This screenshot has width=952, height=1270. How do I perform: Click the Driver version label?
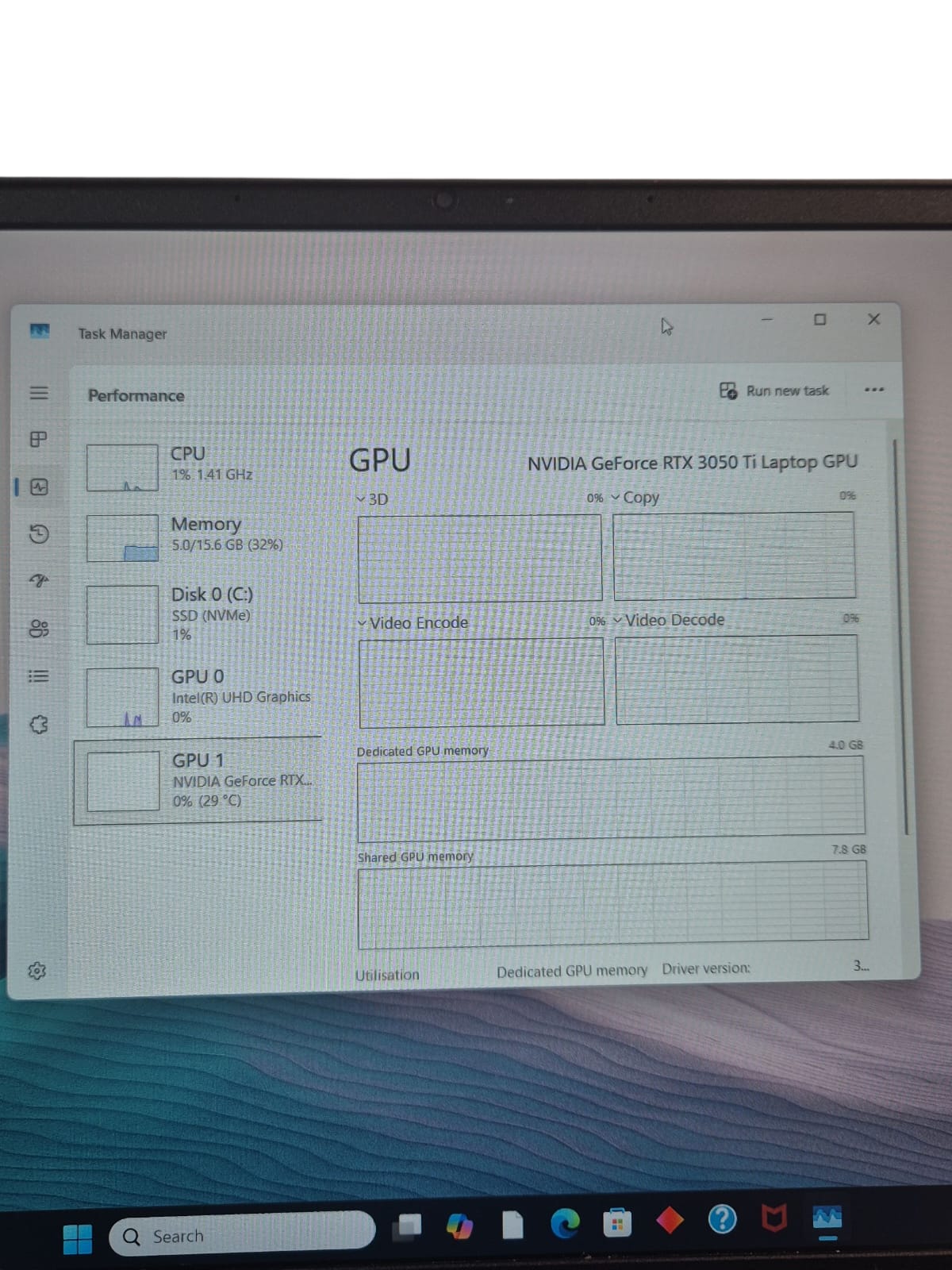pos(706,968)
